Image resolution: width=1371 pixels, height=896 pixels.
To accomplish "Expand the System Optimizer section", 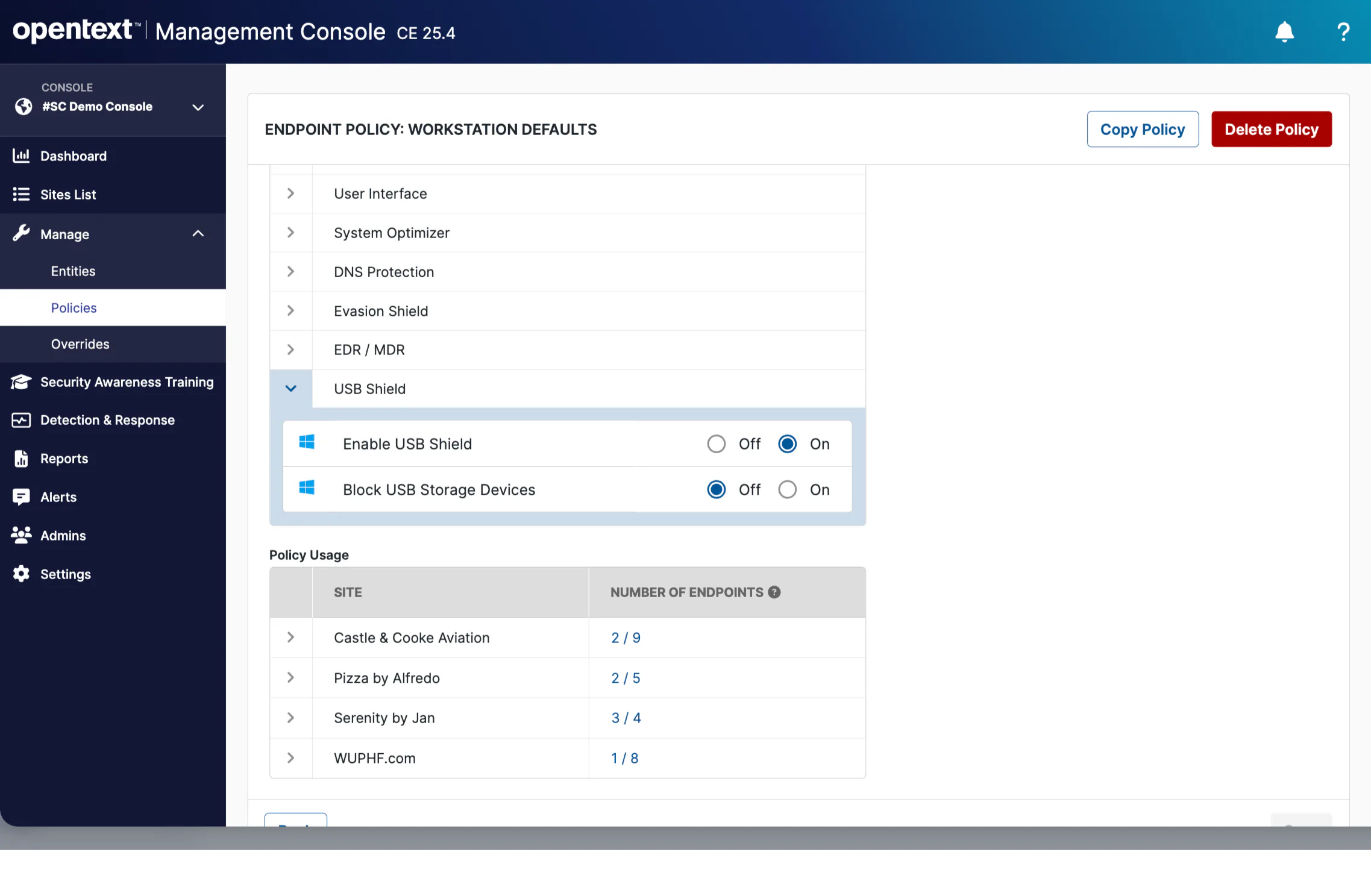I will [291, 233].
